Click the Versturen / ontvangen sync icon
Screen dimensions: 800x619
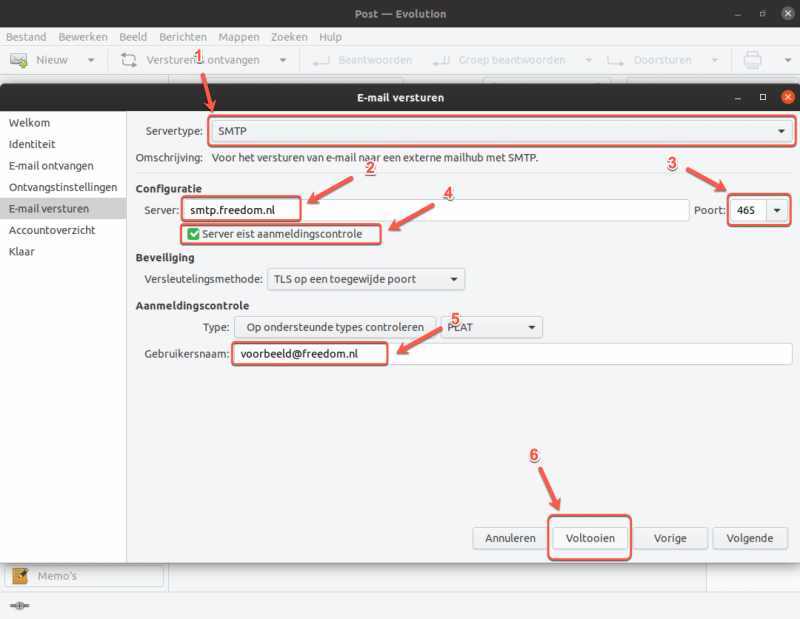[x=129, y=60]
